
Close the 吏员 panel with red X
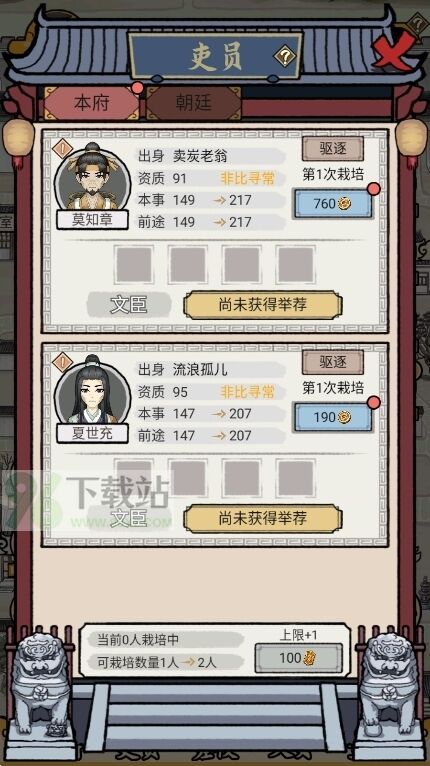(x=394, y=49)
